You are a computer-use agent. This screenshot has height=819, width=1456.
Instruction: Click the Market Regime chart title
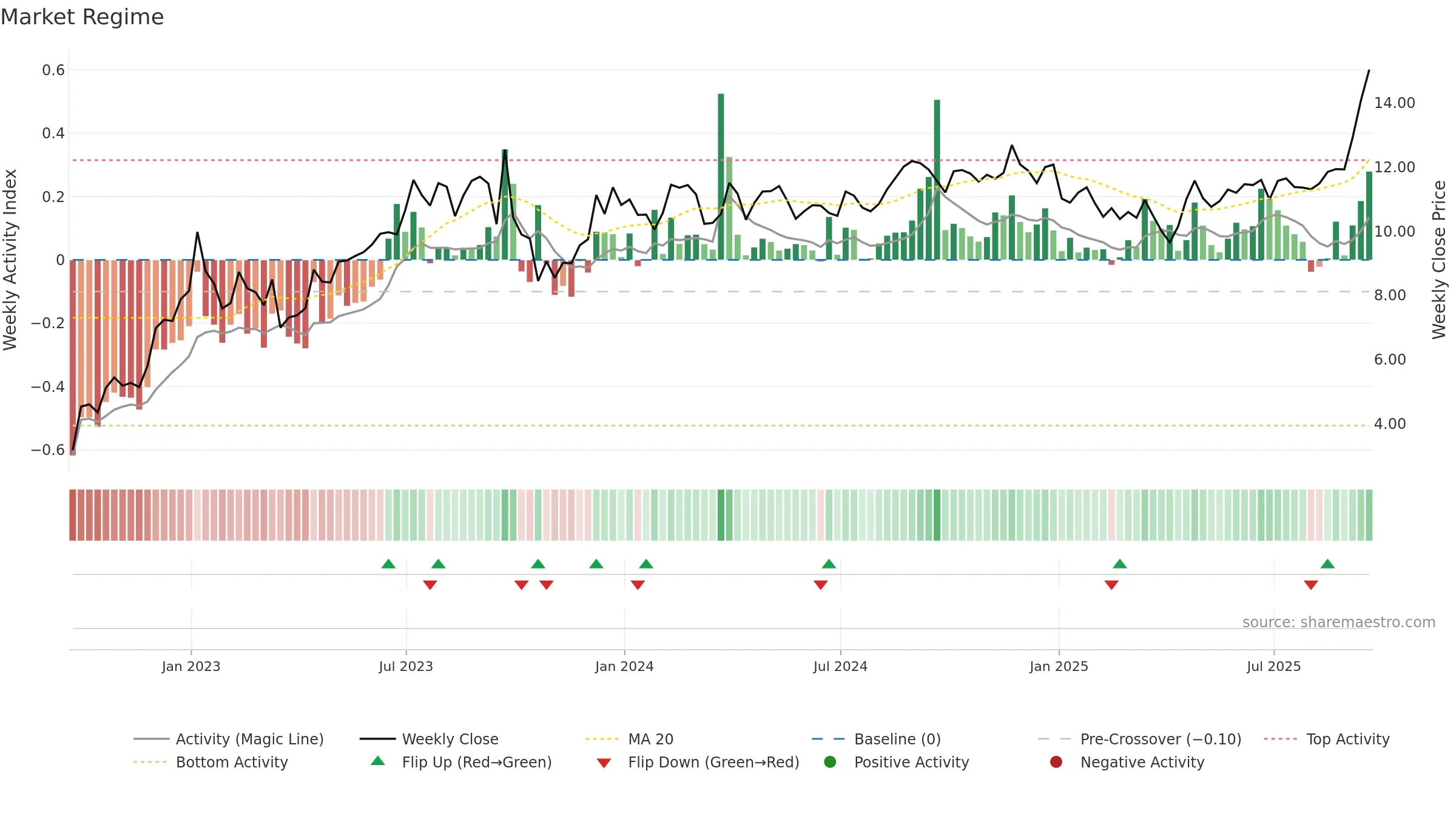pyautogui.click(x=82, y=17)
